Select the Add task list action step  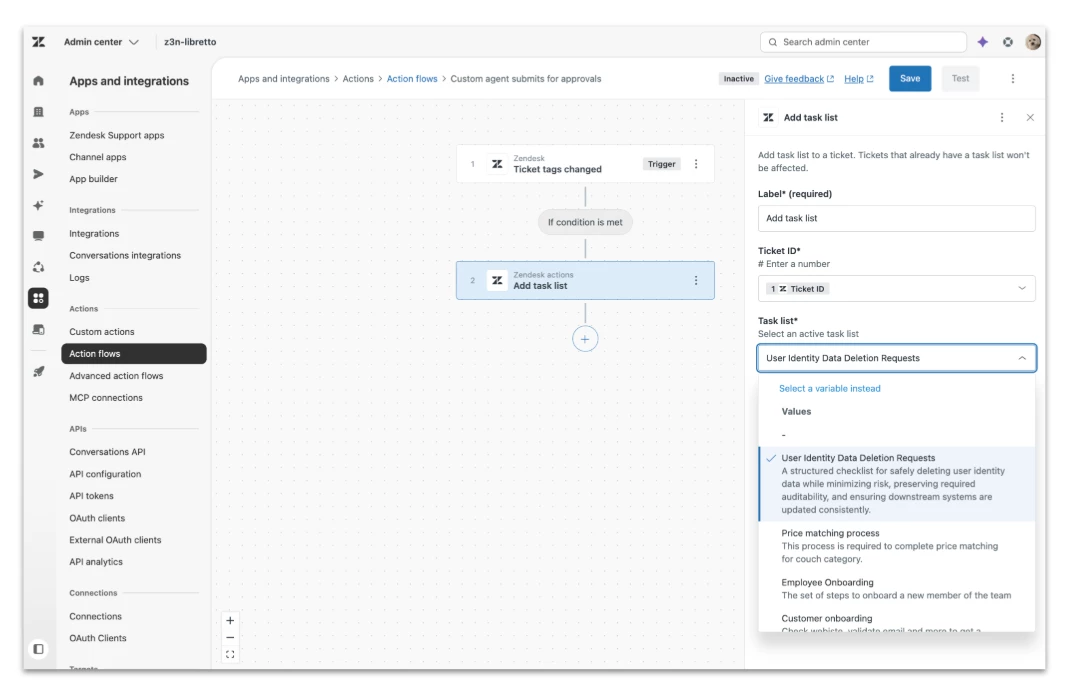[x=585, y=280]
